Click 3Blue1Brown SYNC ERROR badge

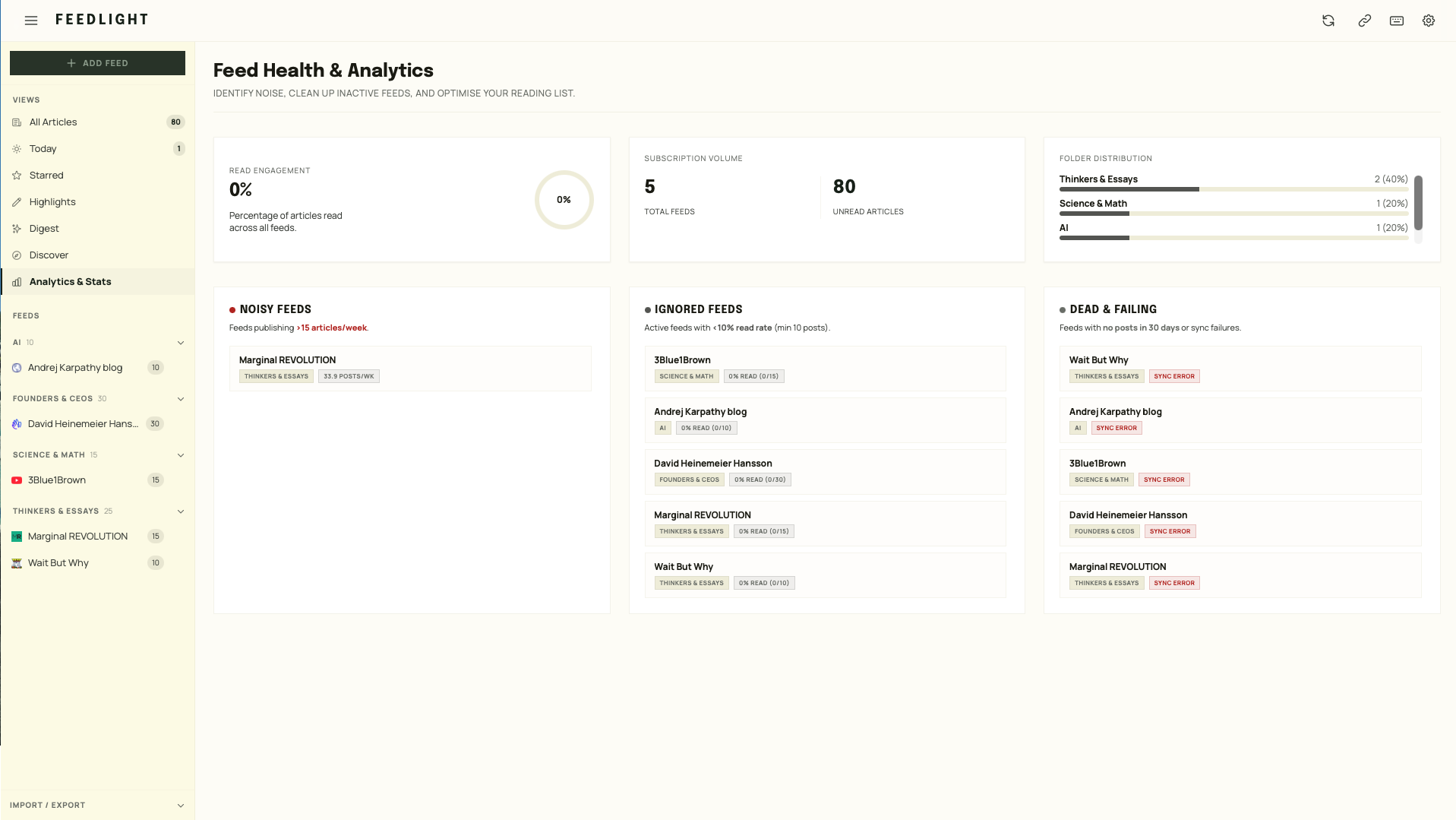(x=1164, y=480)
